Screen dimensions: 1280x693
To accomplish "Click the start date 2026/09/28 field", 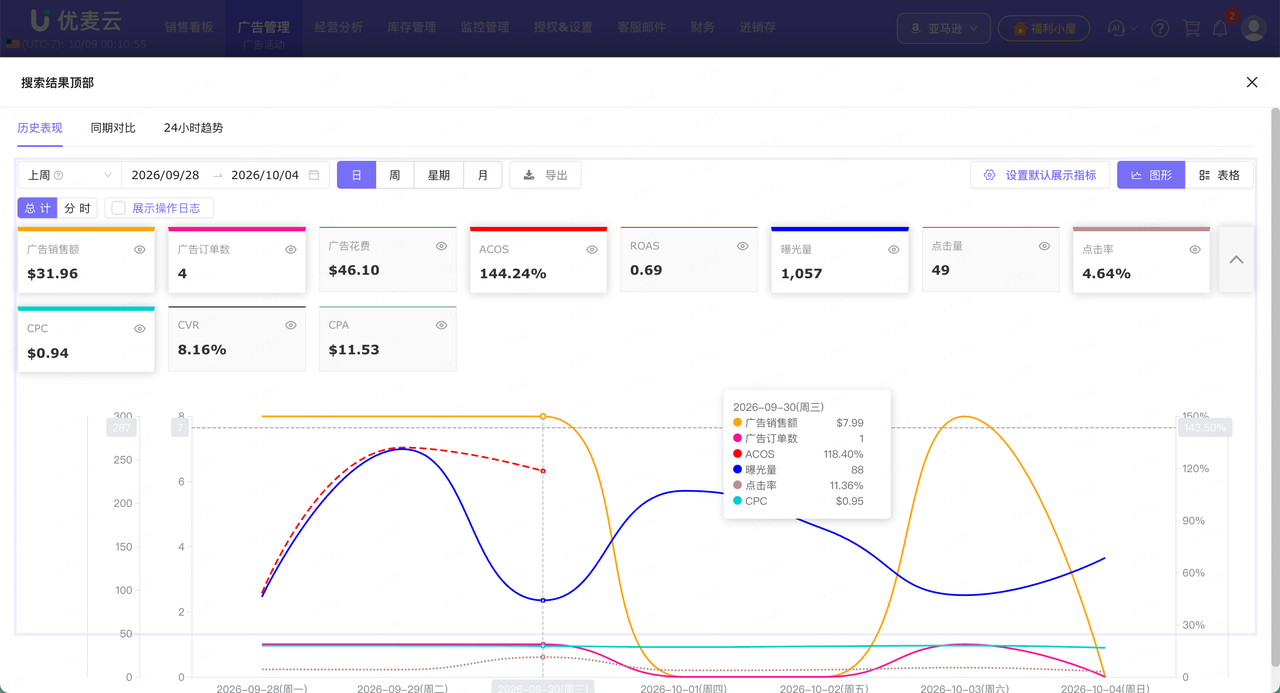I will tap(166, 175).
